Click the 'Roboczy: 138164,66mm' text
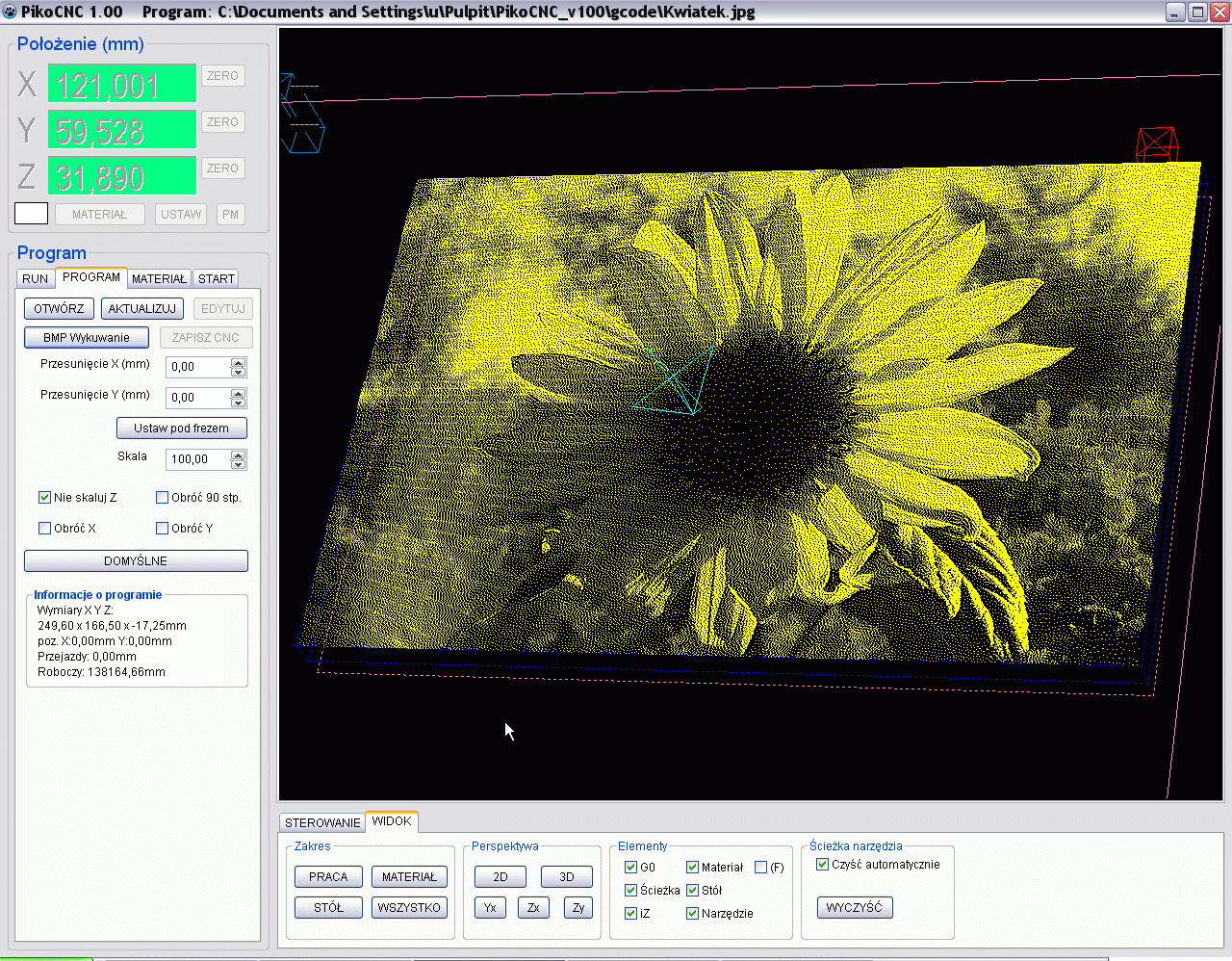The height and width of the screenshot is (961, 1232). pos(101,672)
